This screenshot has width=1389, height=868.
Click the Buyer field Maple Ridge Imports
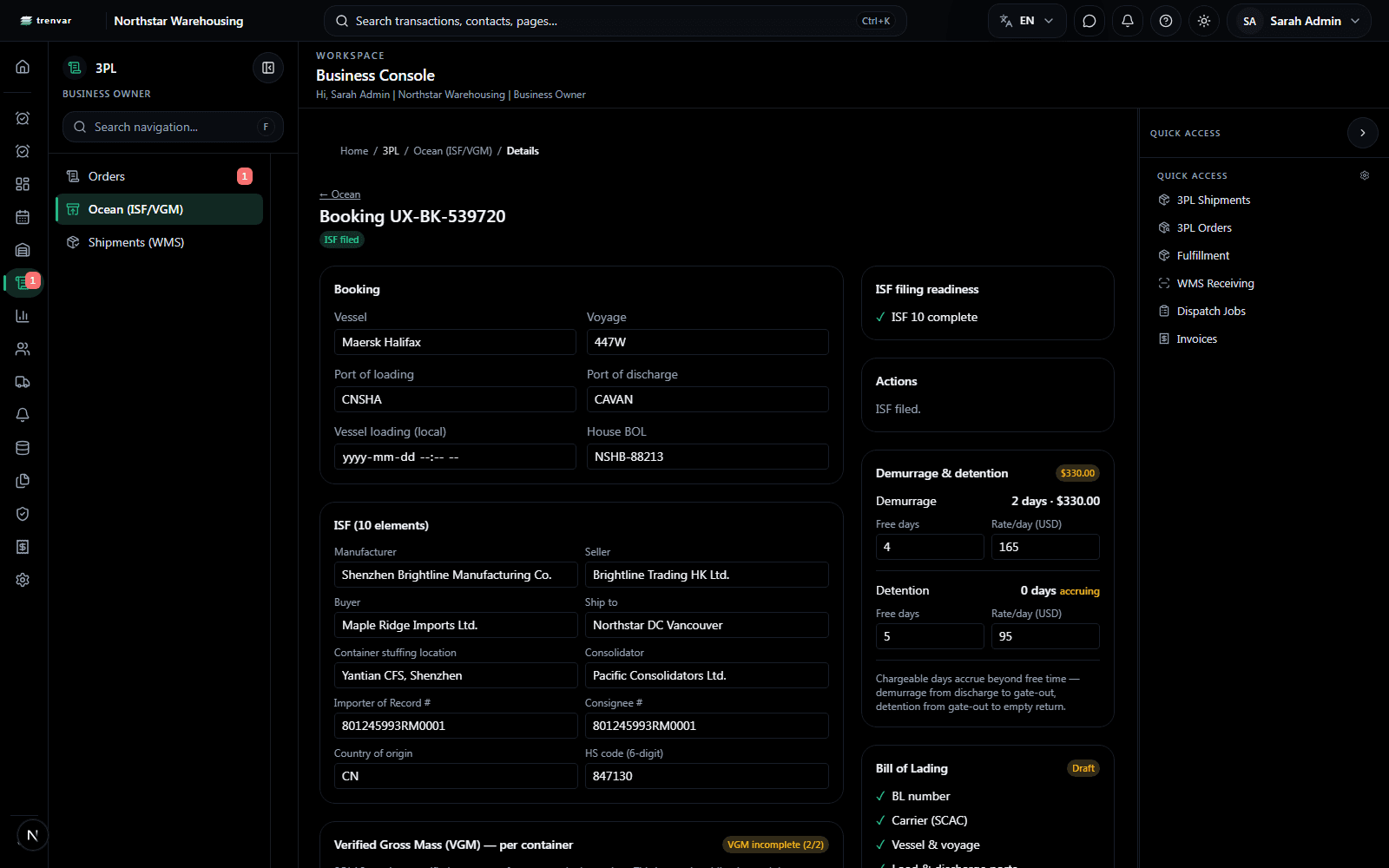coord(456,625)
